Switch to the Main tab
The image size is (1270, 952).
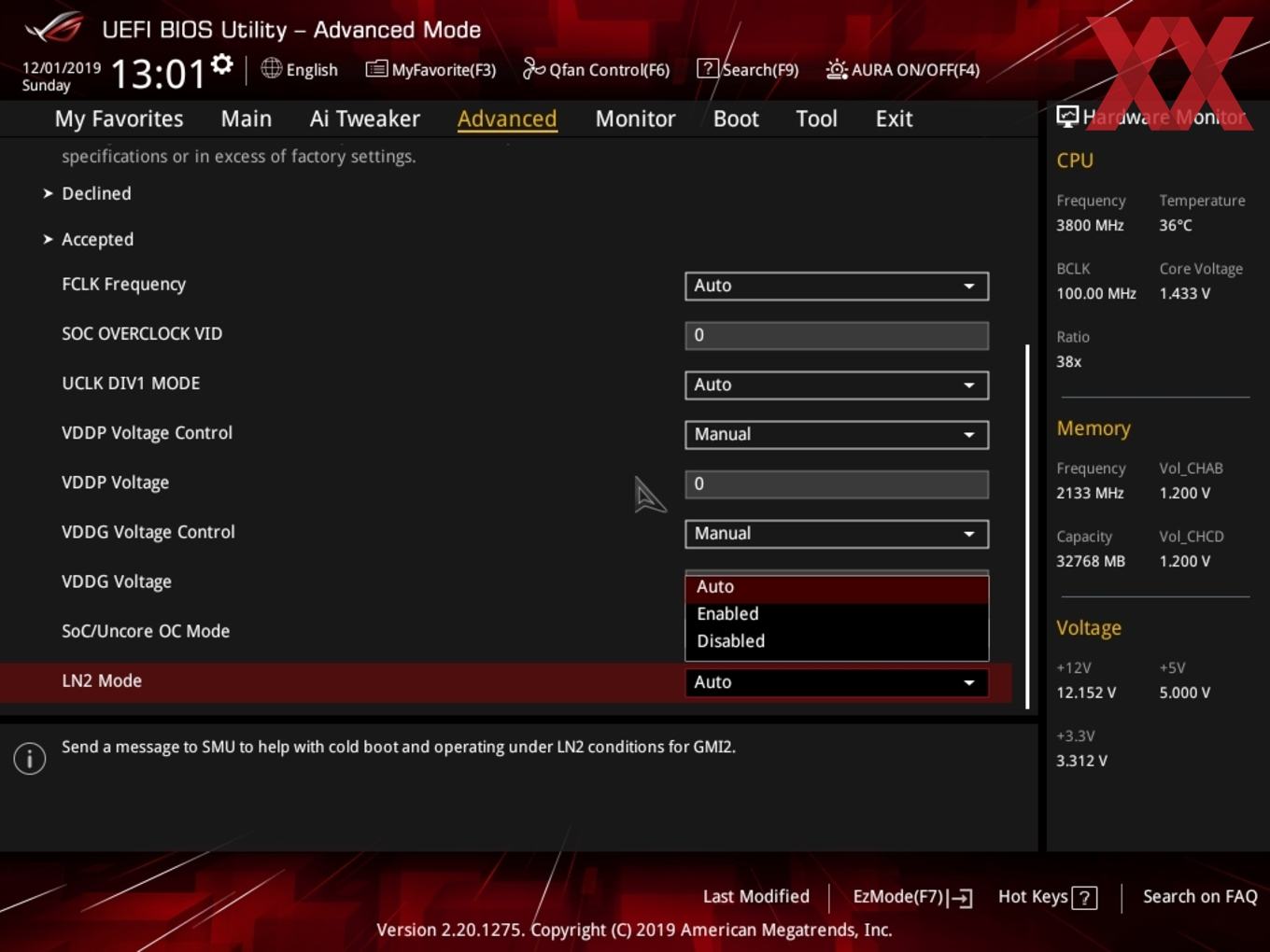247,119
